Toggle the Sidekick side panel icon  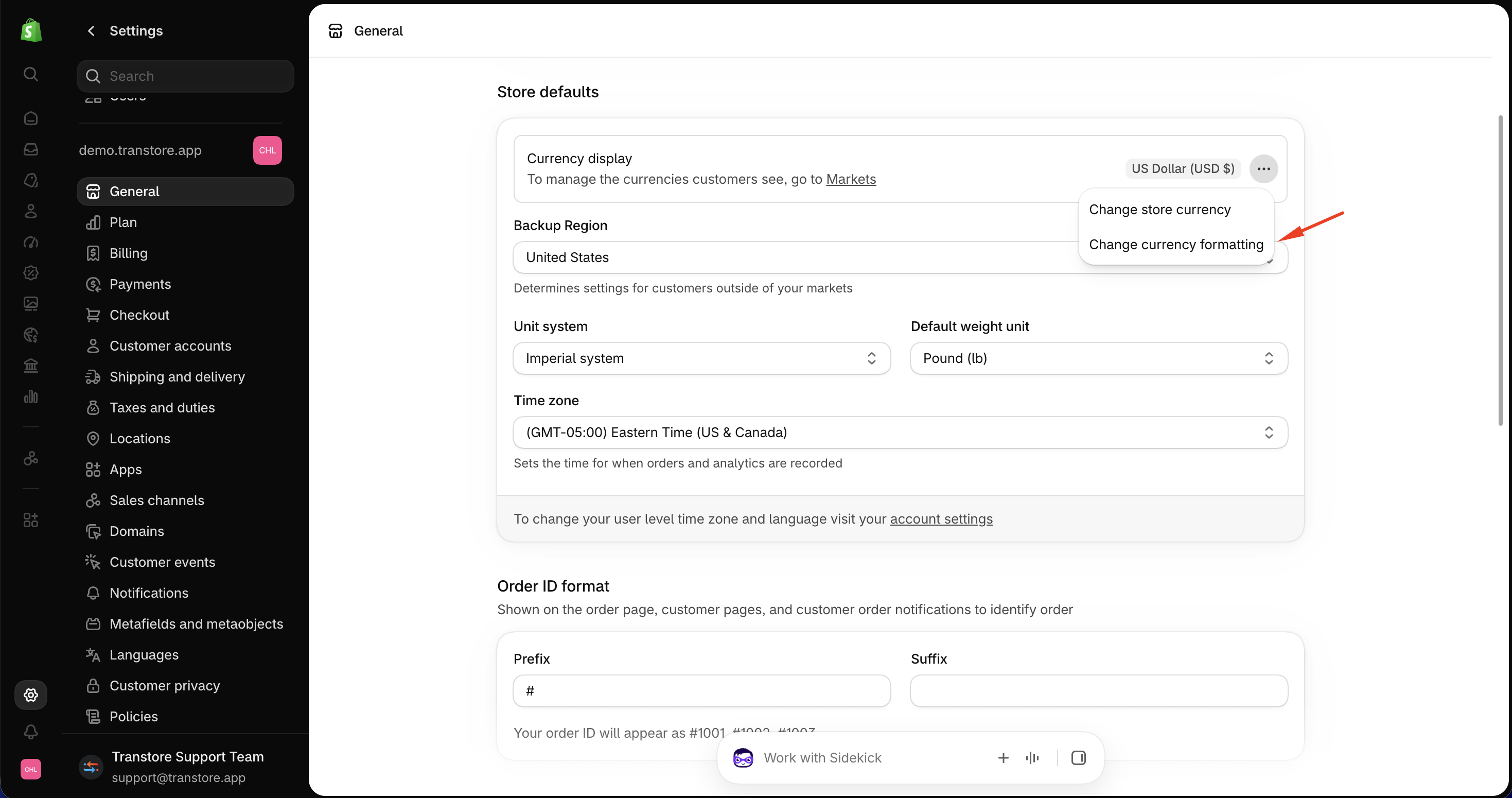tap(1078, 757)
